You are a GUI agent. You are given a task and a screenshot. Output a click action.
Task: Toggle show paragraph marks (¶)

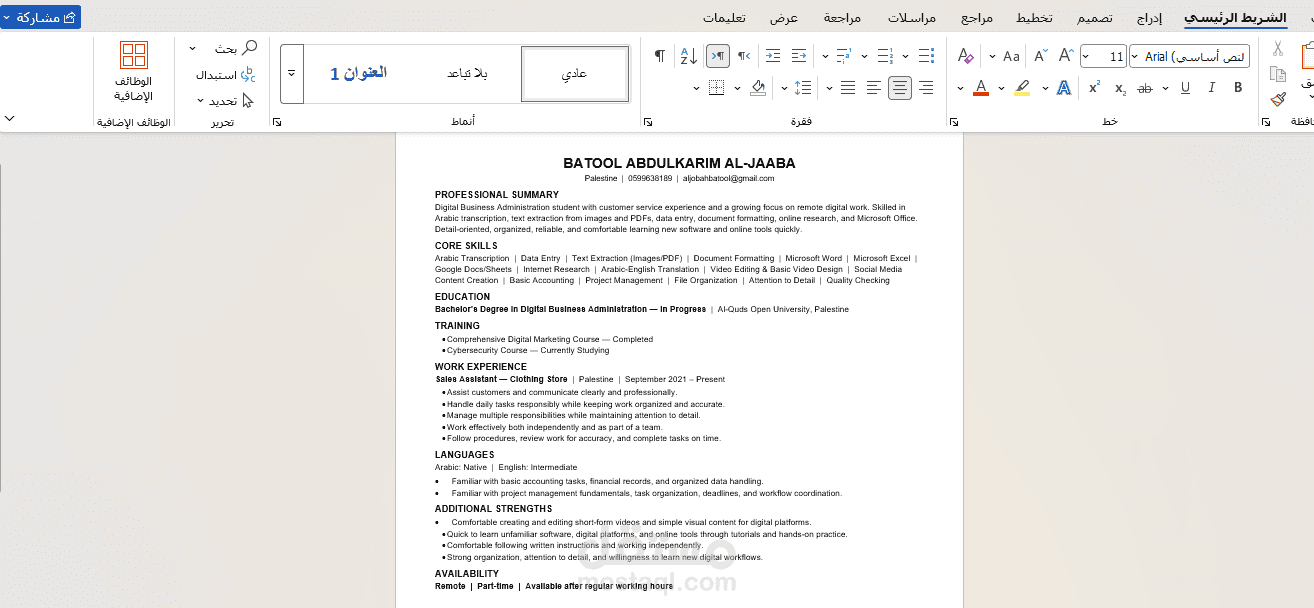point(659,56)
